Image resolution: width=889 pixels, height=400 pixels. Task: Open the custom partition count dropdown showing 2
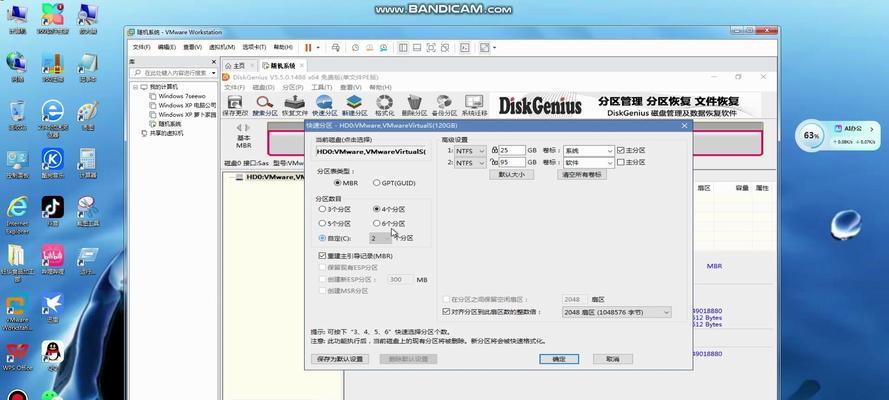380,239
